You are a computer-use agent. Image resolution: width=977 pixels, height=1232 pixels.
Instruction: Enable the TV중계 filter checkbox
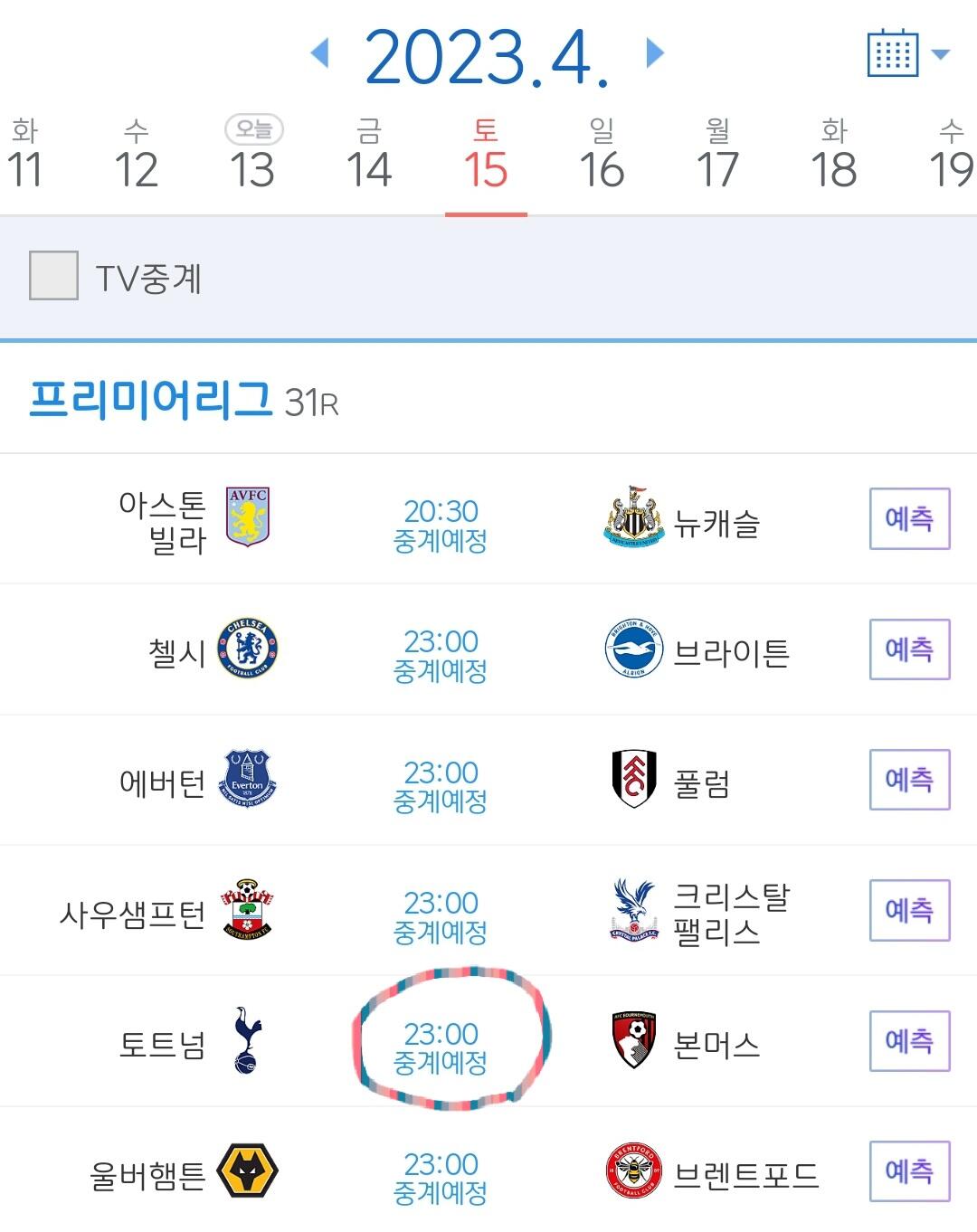coord(53,276)
